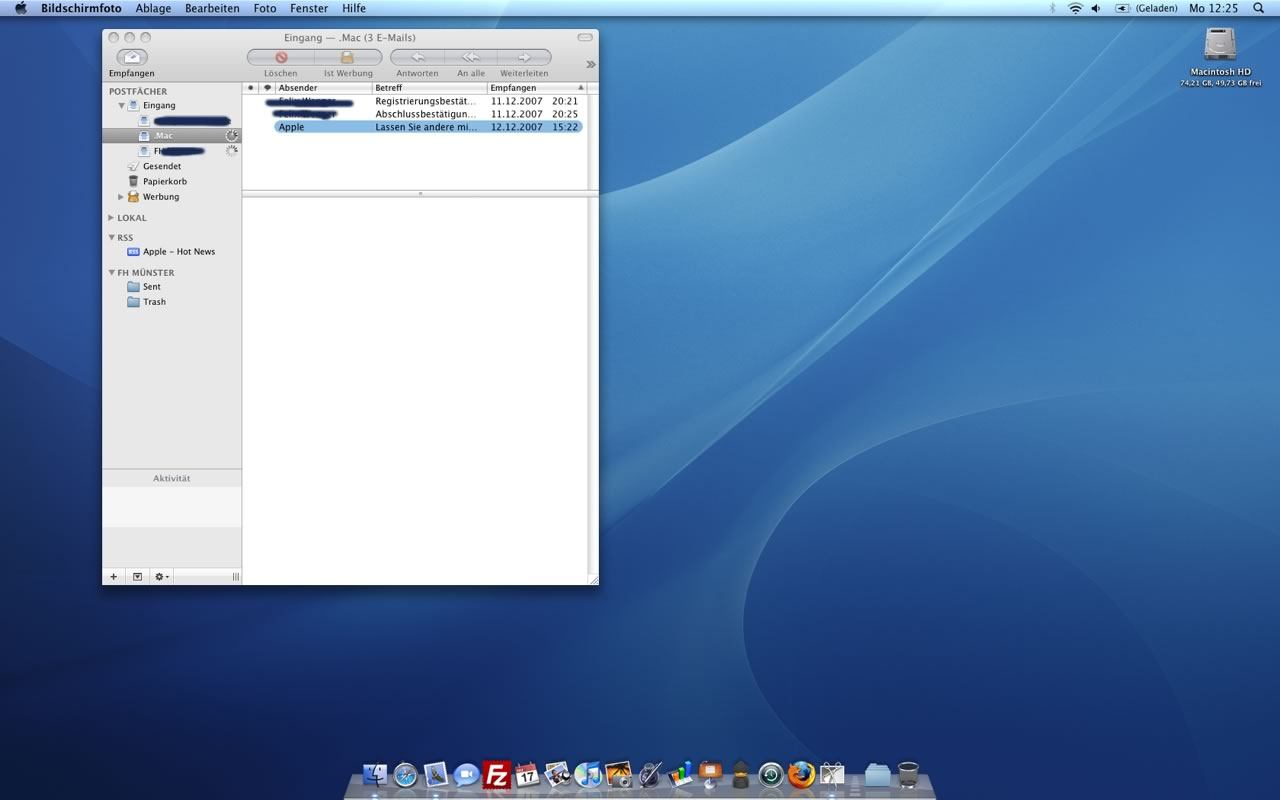1280x800 pixels.
Task: Open Finder from the Dock
Action: coord(376,774)
